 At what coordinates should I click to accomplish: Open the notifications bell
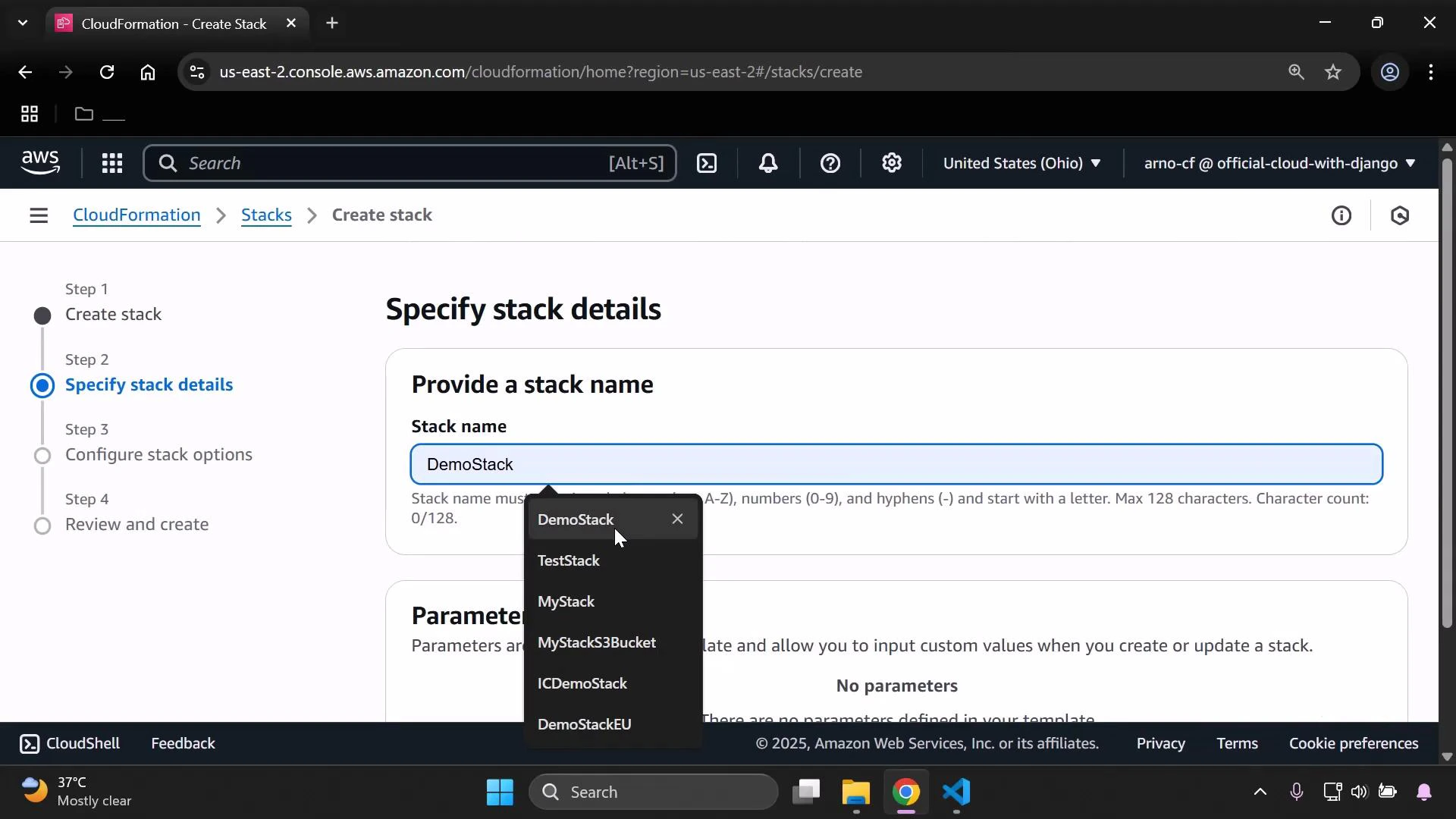(x=769, y=163)
